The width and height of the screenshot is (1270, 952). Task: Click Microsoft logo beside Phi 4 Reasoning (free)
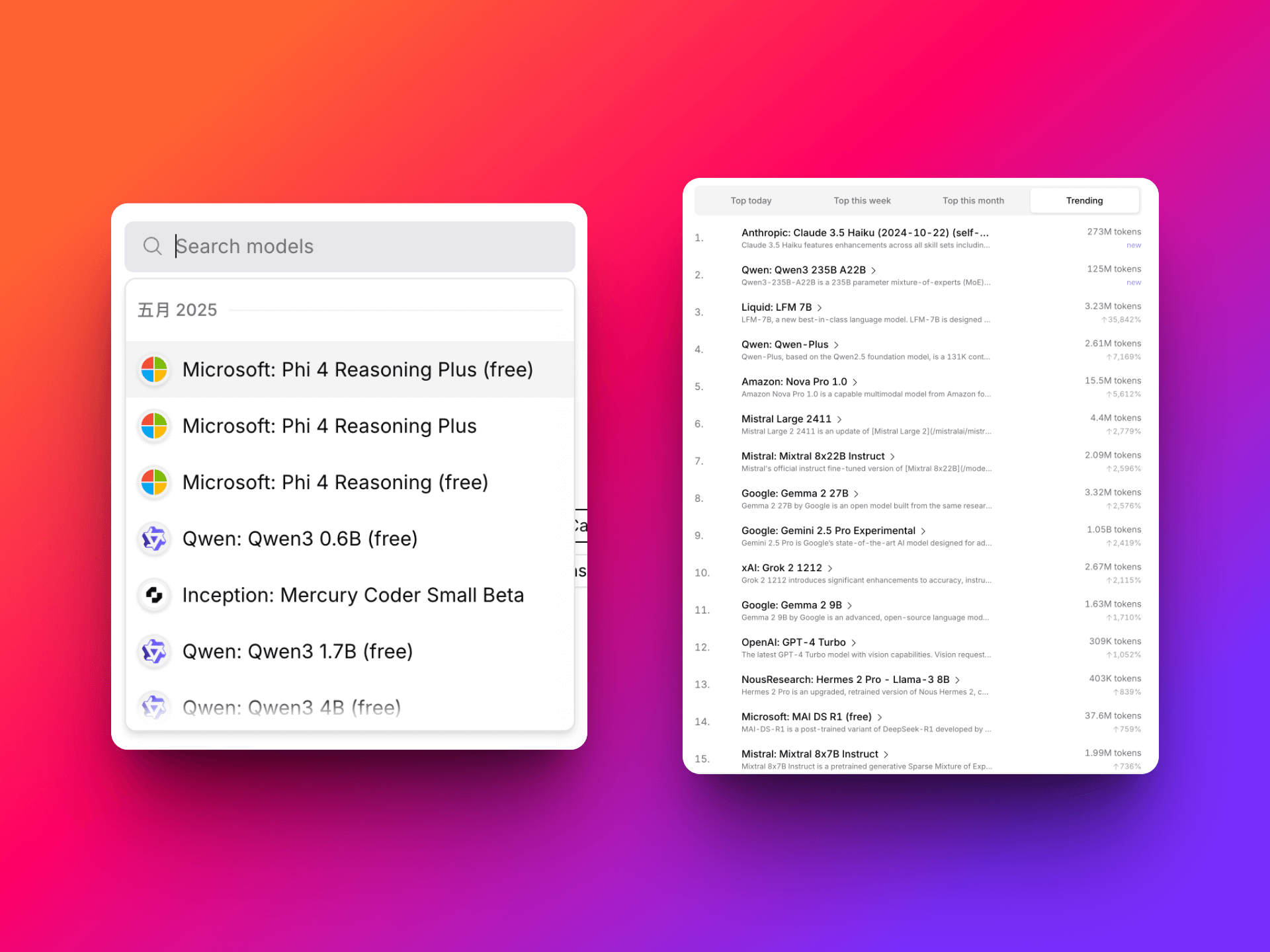tap(154, 482)
